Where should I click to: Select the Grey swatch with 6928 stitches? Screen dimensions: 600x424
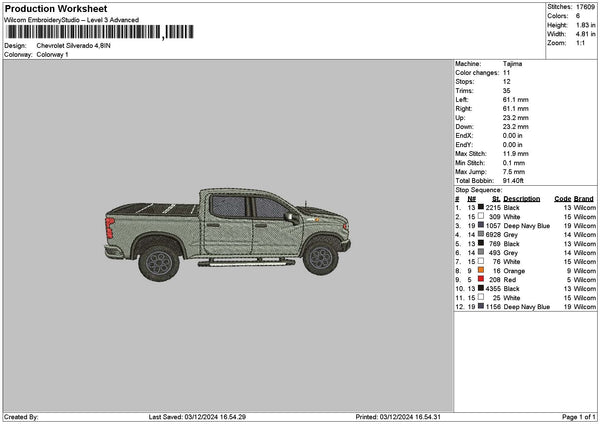[481, 235]
